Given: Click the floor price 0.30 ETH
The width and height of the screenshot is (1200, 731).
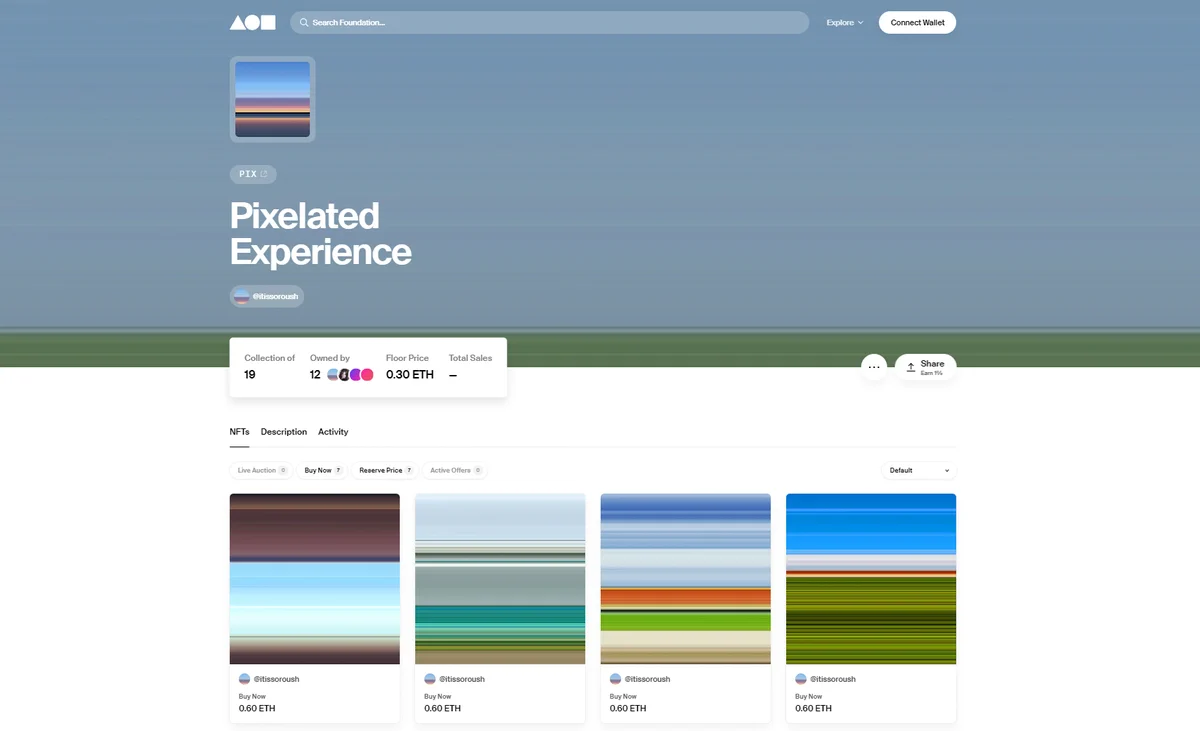Looking at the screenshot, I should [x=410, y=374].
